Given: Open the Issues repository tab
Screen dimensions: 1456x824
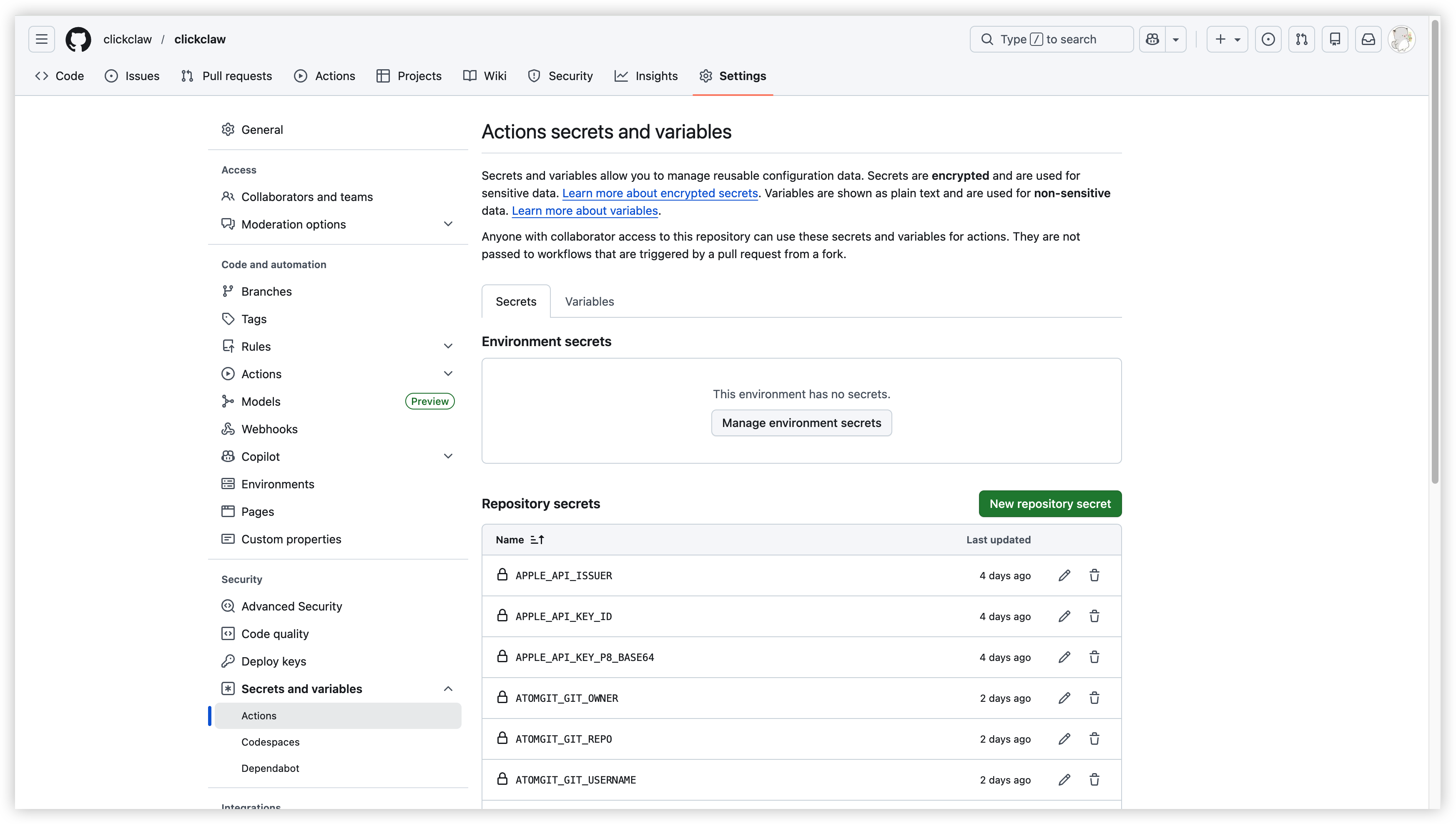Looking at the screenshot, I should (132, 76).
